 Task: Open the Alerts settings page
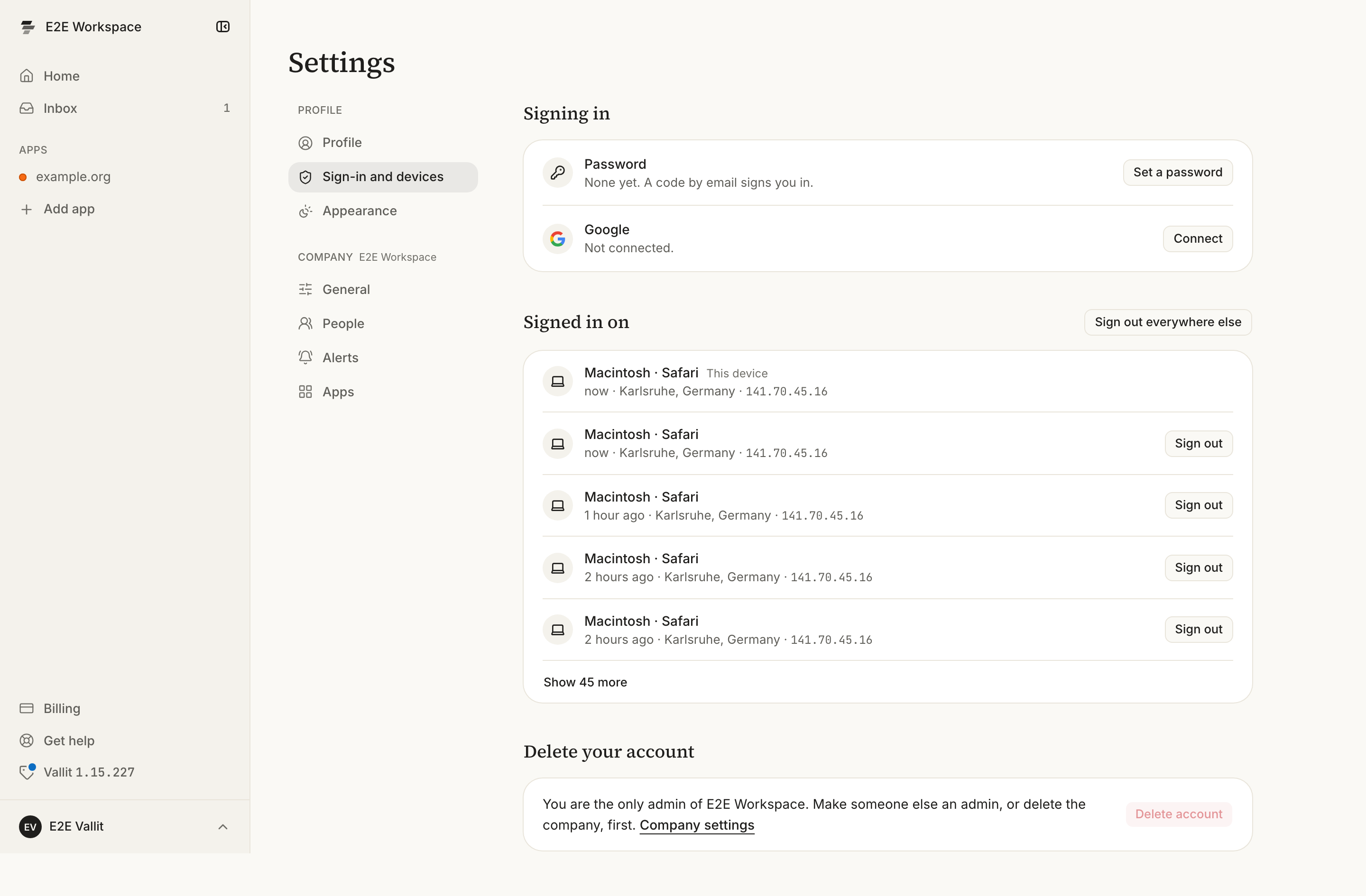[383, 357]
